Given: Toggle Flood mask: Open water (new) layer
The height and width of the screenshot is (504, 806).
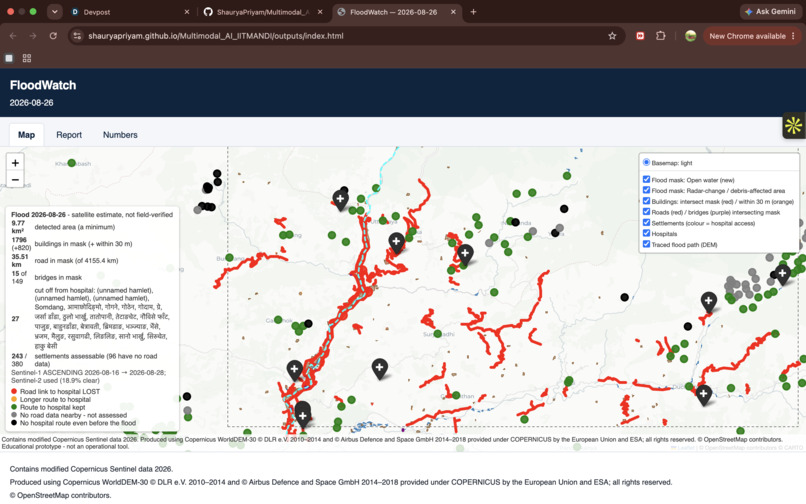Looking at the screenshot, I should pyautogui.click(x=646, y=179).
